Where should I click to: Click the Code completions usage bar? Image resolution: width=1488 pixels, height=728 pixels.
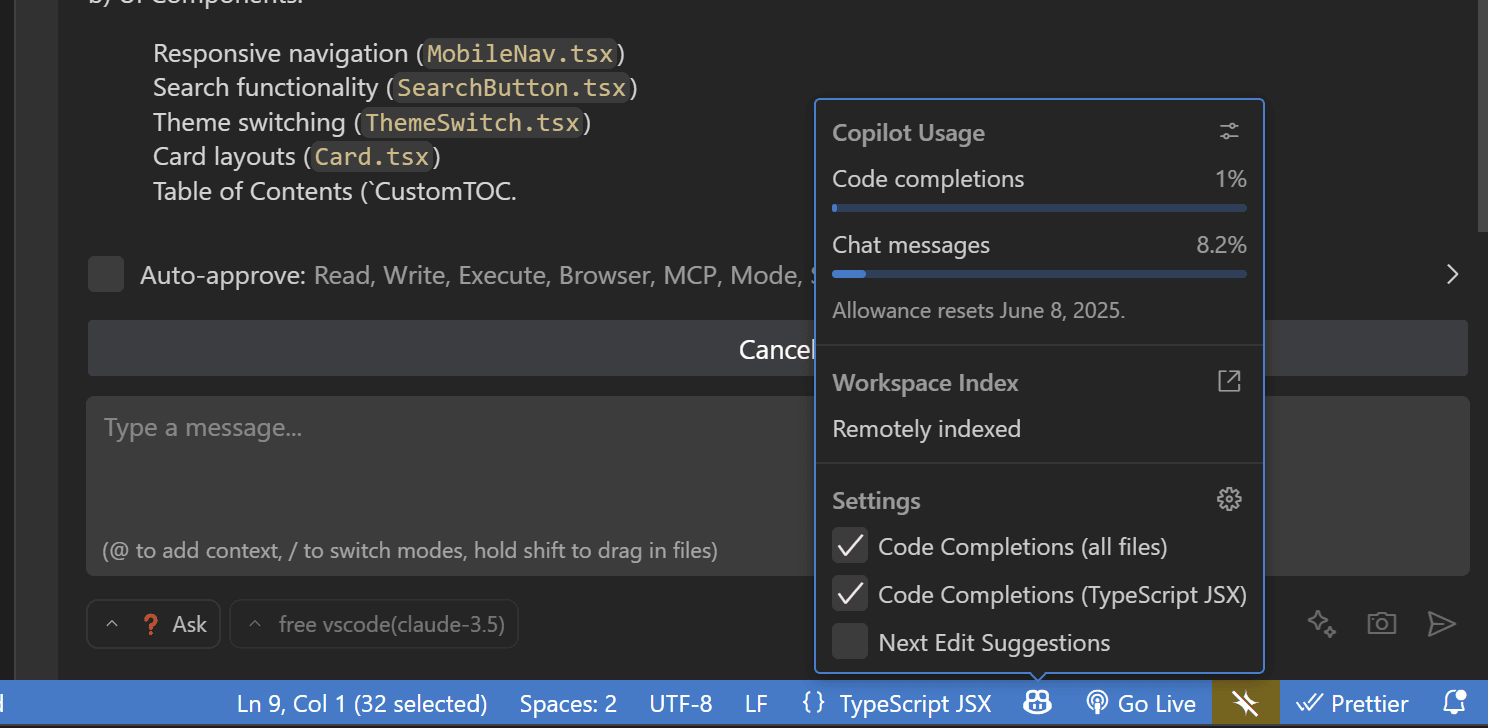point(1039,208)
